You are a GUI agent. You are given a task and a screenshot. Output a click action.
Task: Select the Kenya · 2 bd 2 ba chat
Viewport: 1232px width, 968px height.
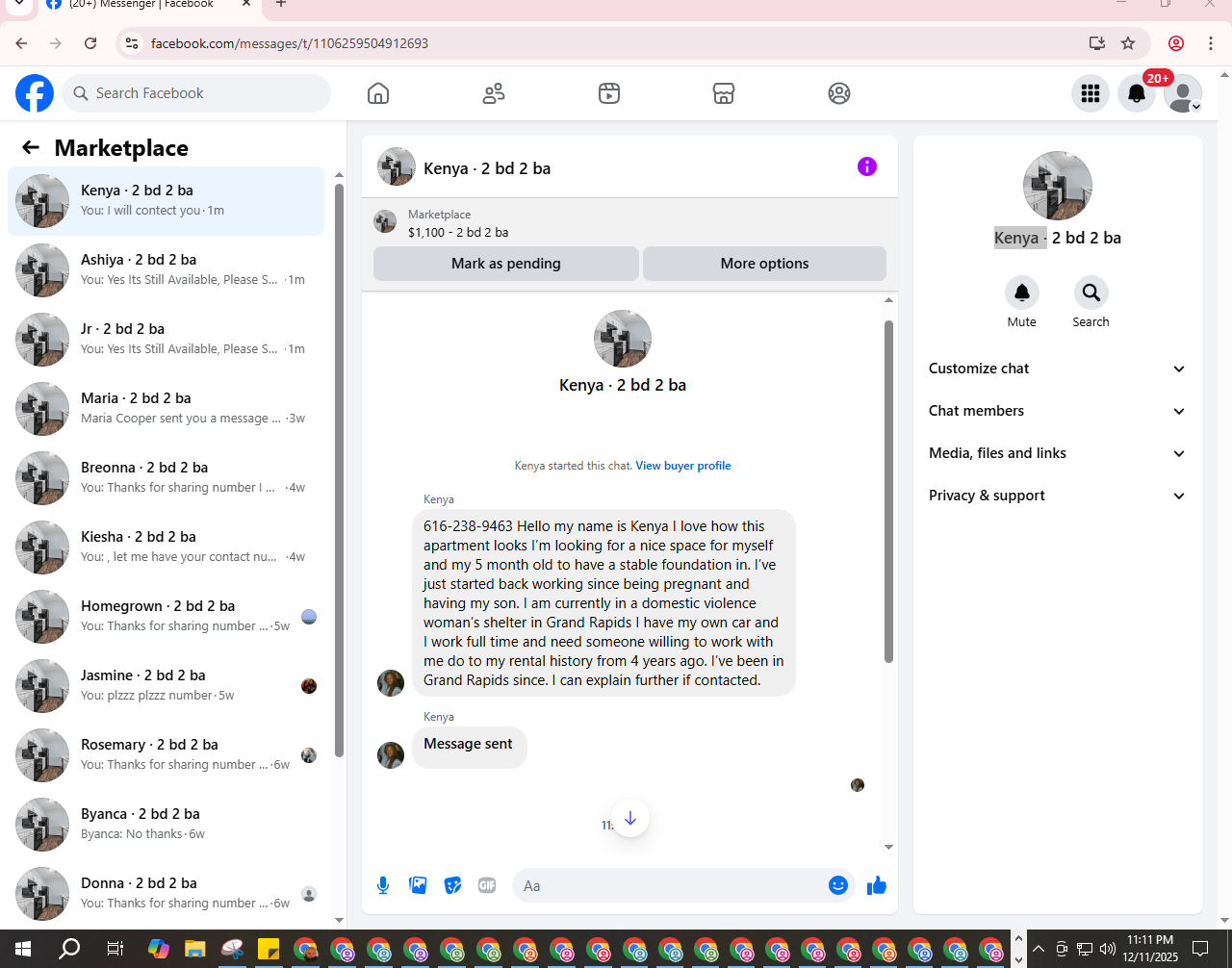coord(167,201)
